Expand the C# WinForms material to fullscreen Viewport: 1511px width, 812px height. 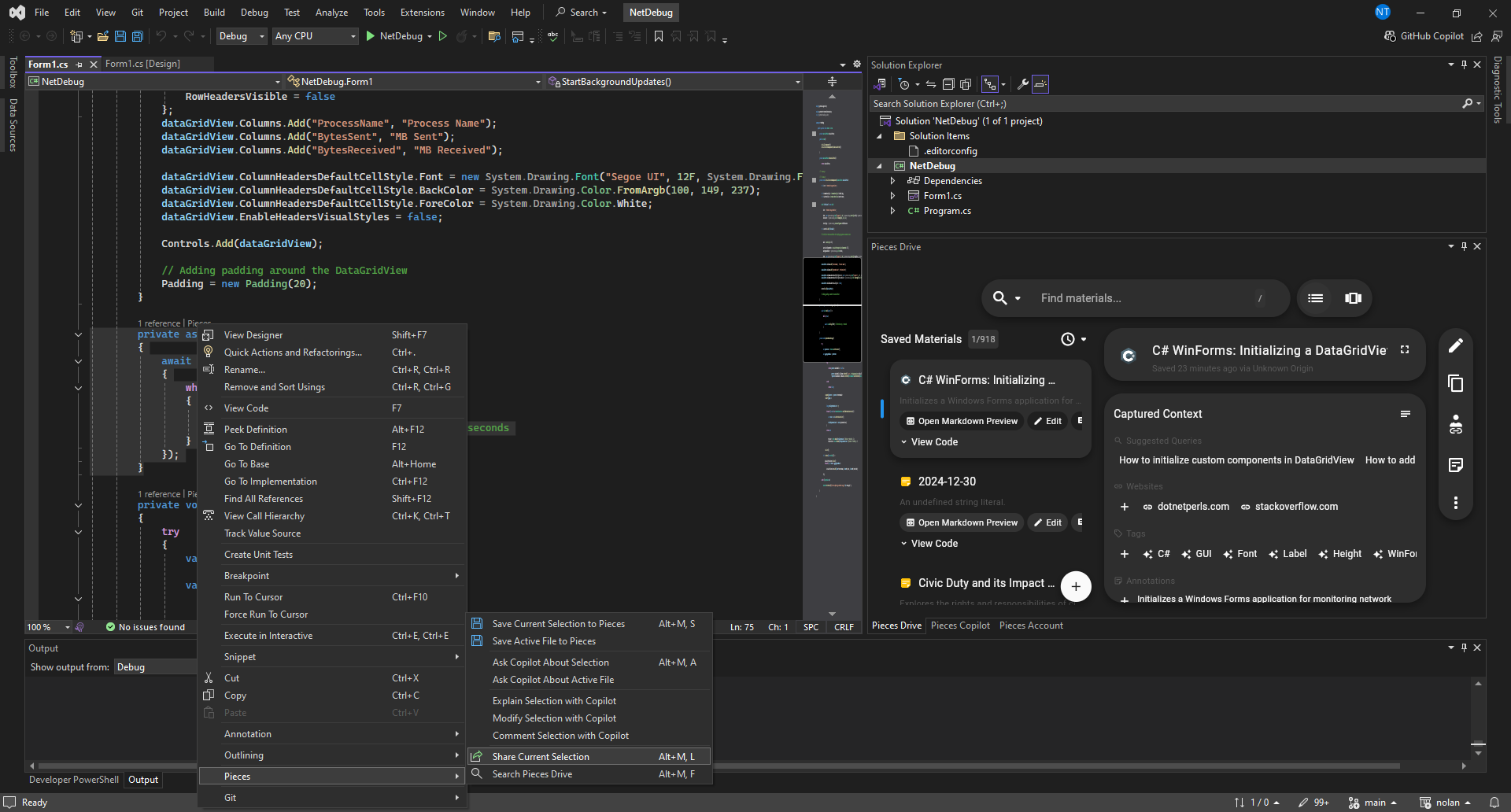coord(1405,350)
